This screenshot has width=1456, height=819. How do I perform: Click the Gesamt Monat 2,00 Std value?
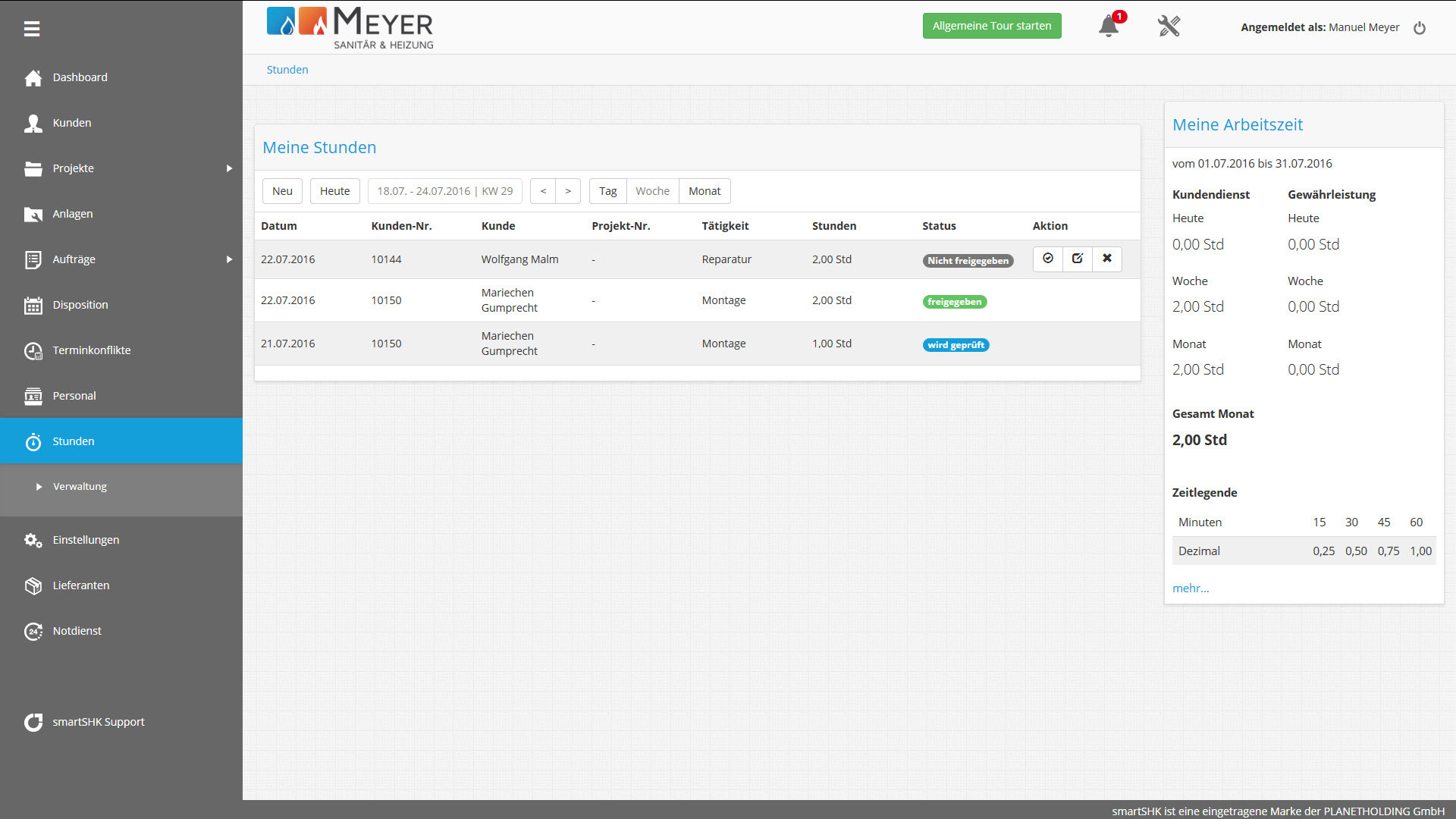pyautogui.click(x=1199, y=440)
